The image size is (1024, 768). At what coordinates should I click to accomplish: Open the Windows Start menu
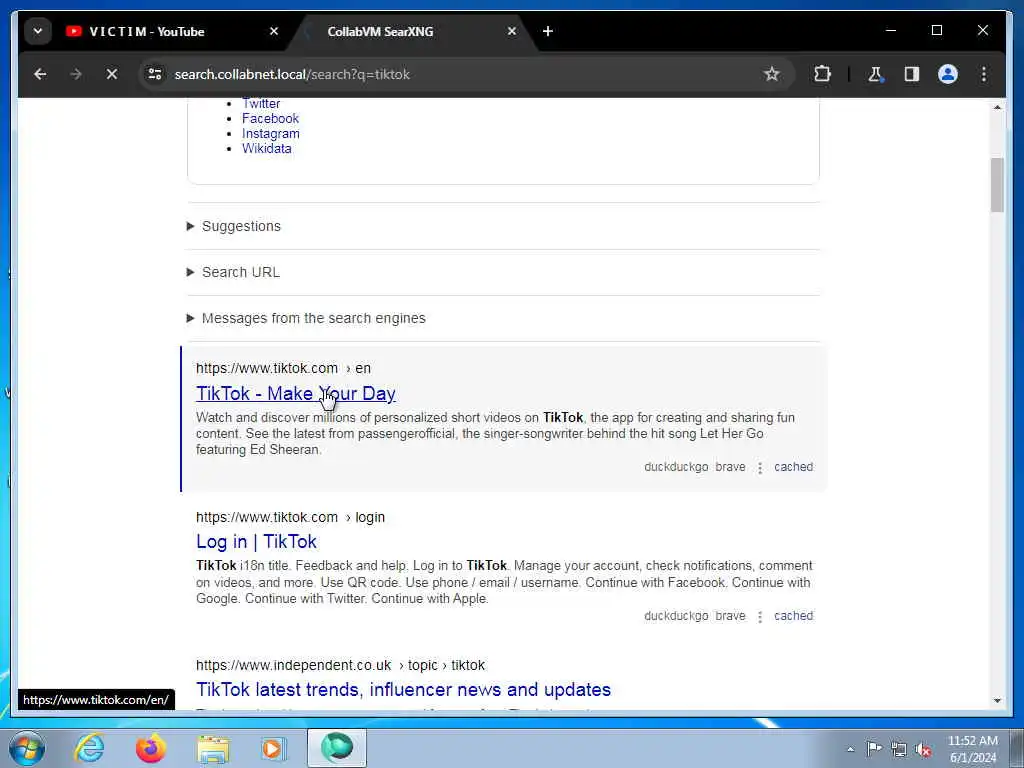pyautogui.click(x=27, y=748)
